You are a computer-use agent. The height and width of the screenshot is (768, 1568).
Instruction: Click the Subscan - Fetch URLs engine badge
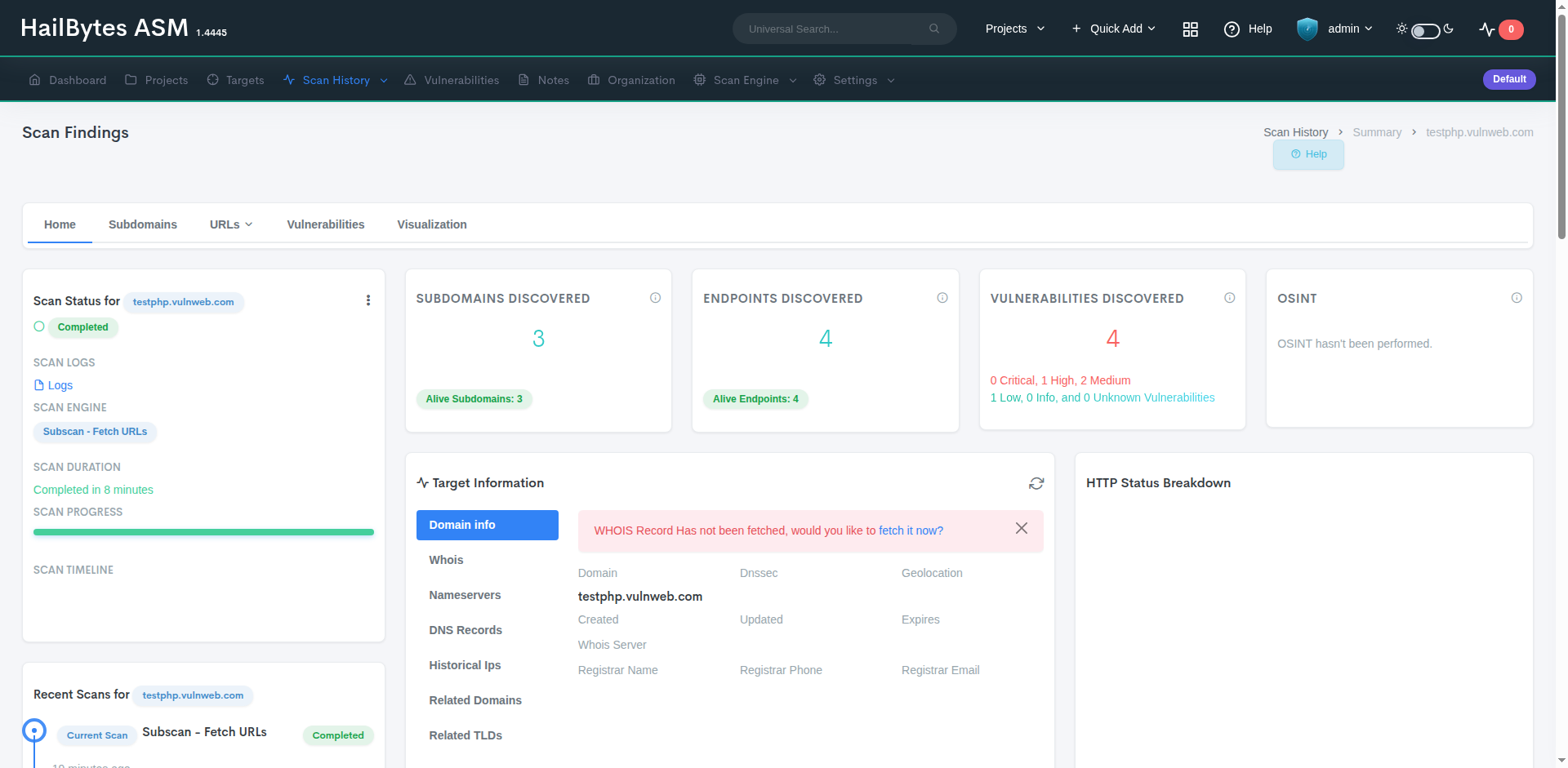[95, 432]
